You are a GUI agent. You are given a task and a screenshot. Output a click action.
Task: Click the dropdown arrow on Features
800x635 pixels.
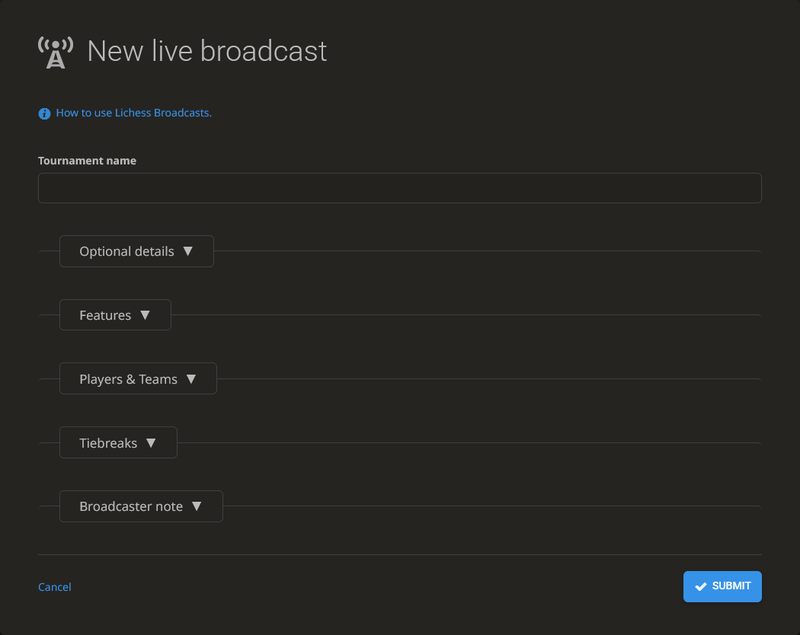[x=146, y=315]
